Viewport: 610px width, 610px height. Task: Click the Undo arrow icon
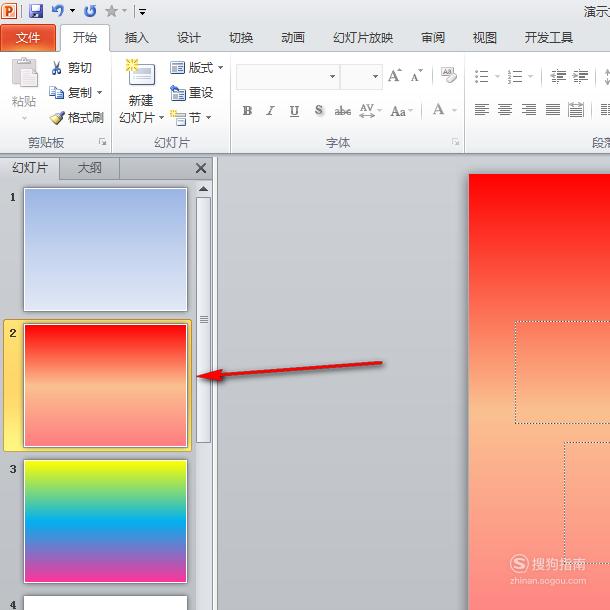point(58,11)
